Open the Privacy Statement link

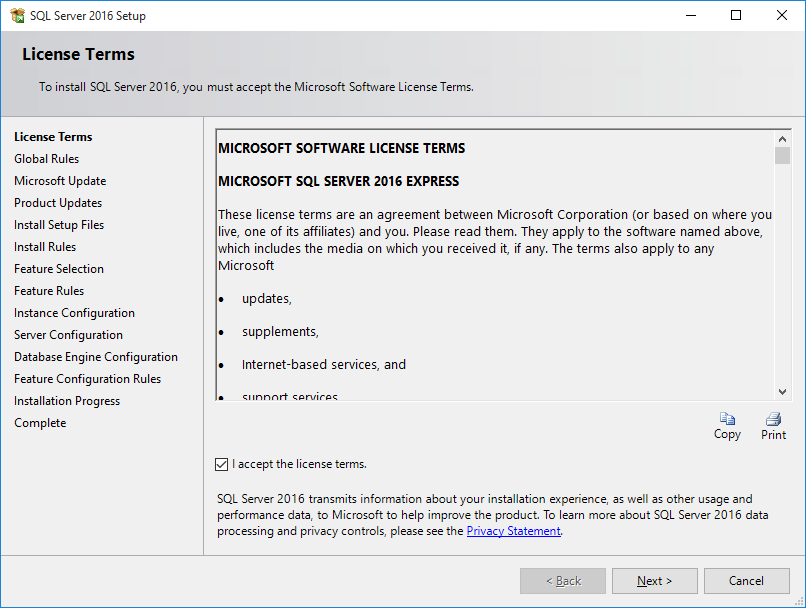click(513, 530)
